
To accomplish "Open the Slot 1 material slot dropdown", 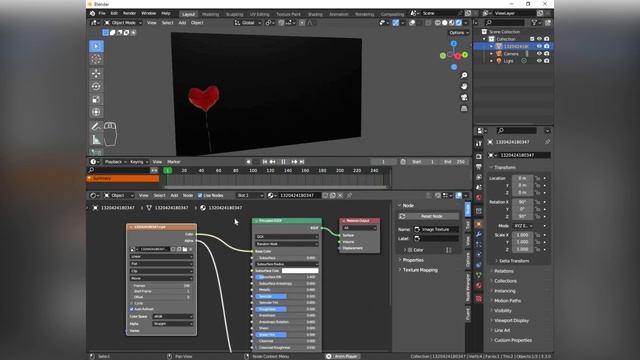I will pyautogui.click(x=250, y=196).
